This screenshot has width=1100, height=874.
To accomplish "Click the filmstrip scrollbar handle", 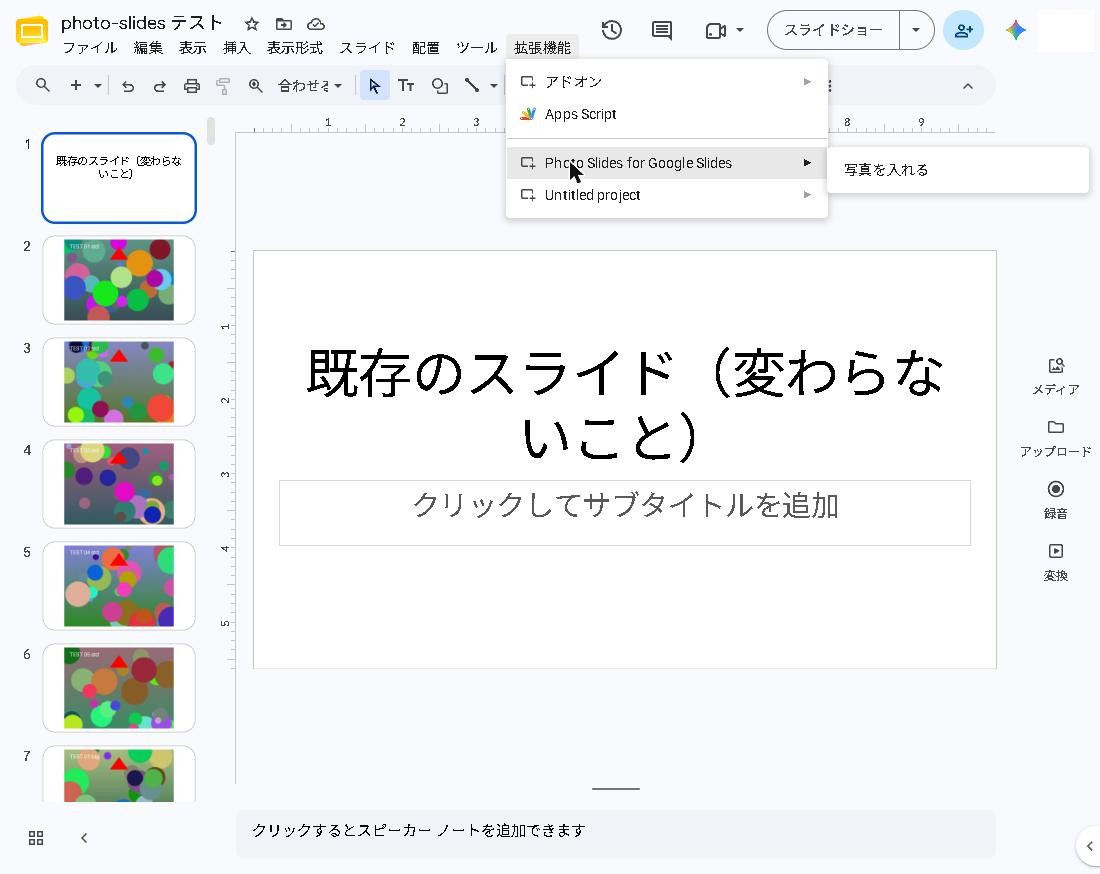I will point(210,132).
